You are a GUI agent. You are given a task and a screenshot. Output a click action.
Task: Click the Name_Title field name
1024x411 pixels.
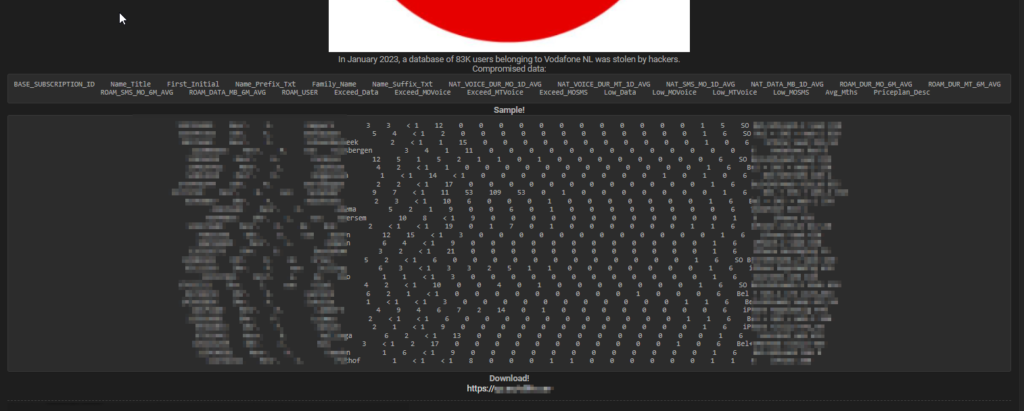130,84
